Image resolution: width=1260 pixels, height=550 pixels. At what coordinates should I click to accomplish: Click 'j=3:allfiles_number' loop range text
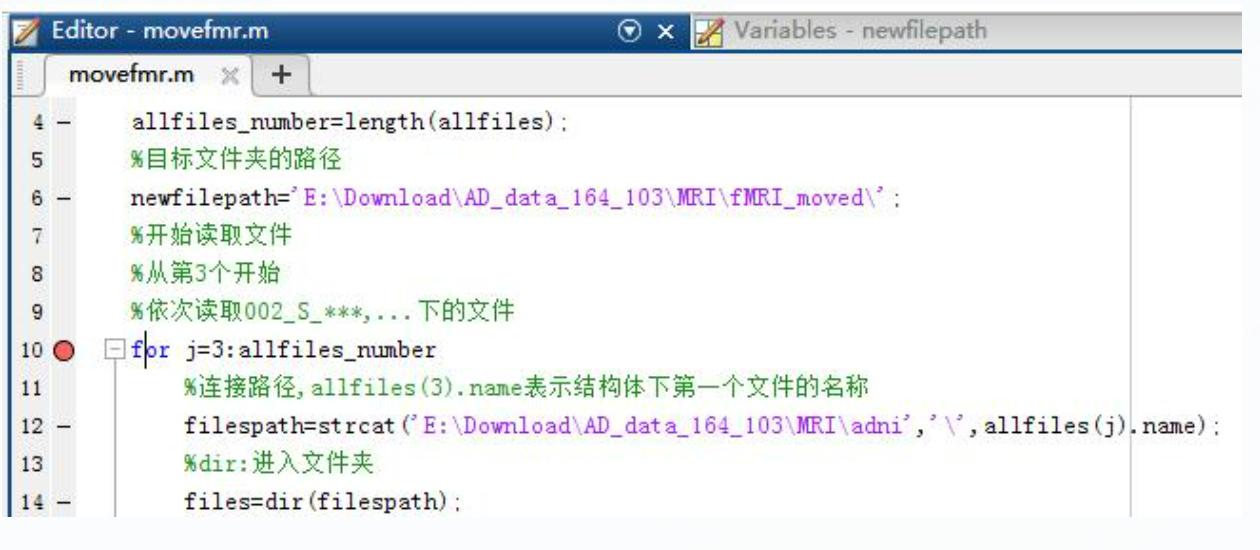click(x=309, y=351)
